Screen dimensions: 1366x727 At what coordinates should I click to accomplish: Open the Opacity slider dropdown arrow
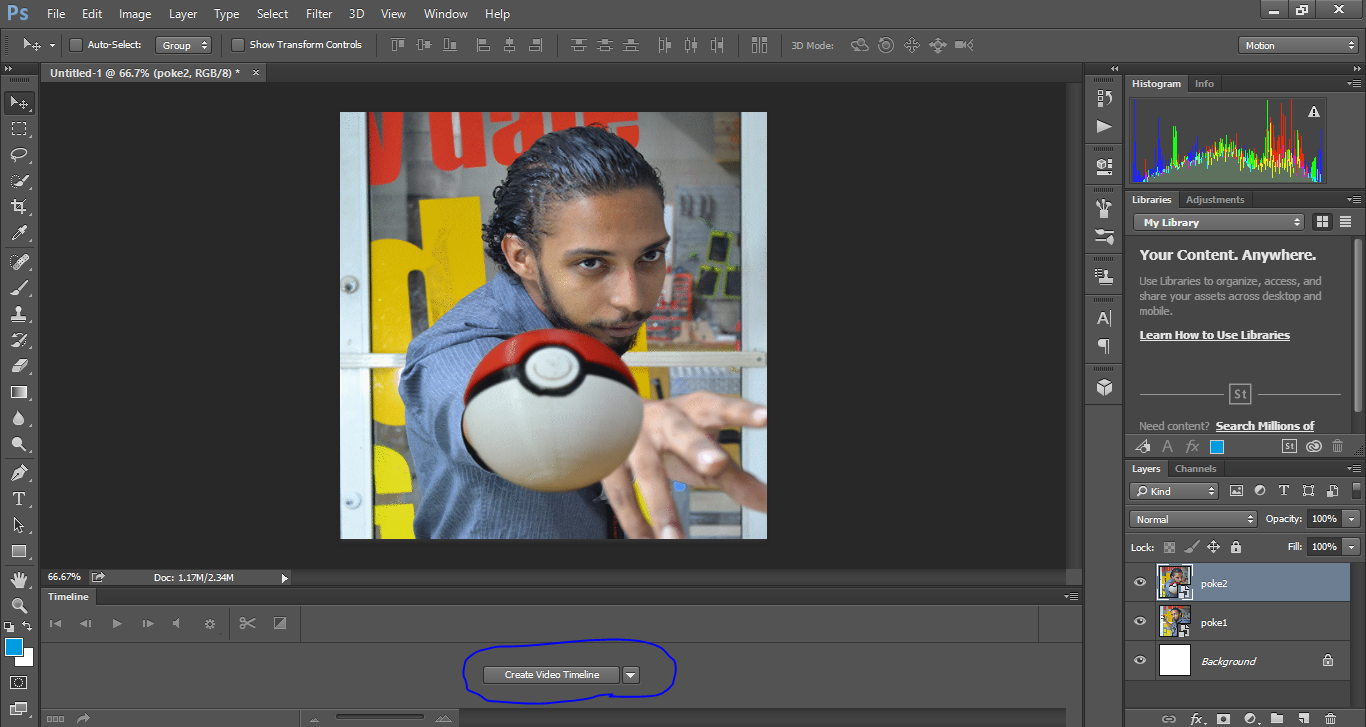(1352, 519)
